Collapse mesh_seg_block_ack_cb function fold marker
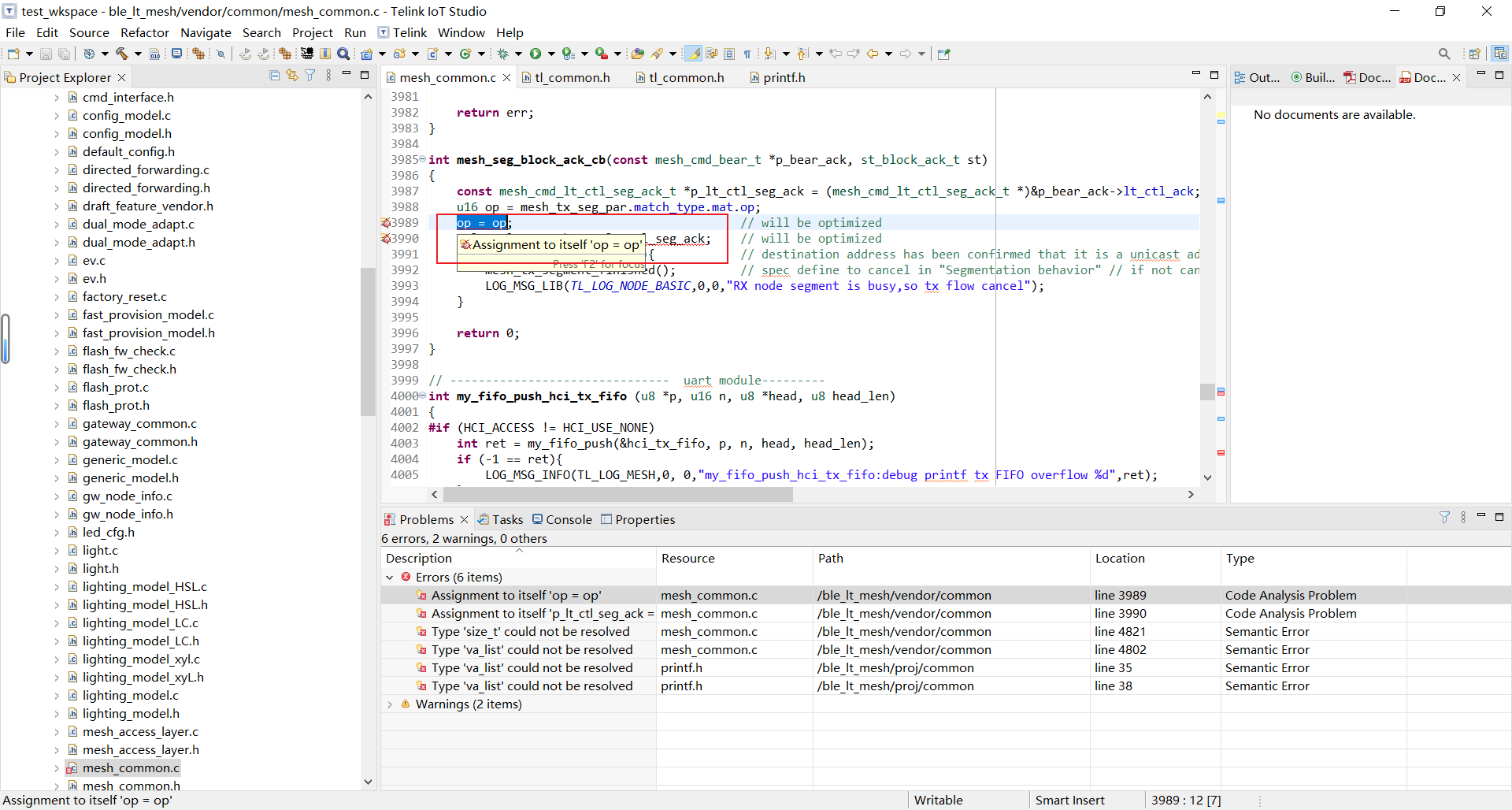The image size is (1512, 810). point(423,159)
